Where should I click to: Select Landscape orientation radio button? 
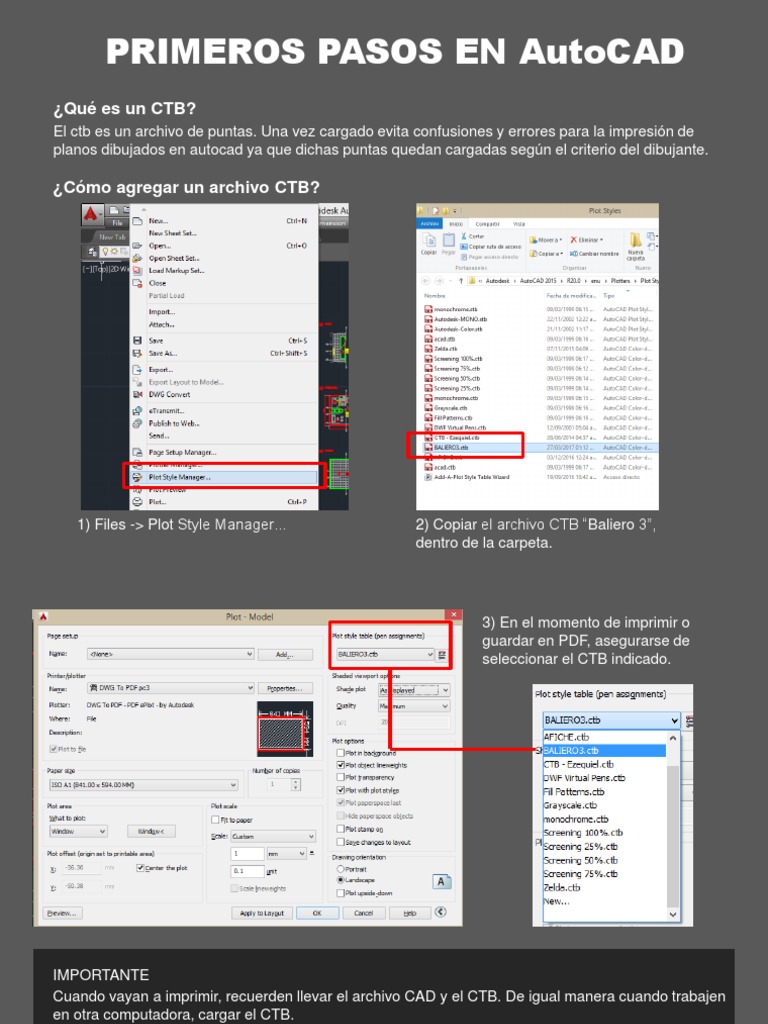[x=340, y=880]
